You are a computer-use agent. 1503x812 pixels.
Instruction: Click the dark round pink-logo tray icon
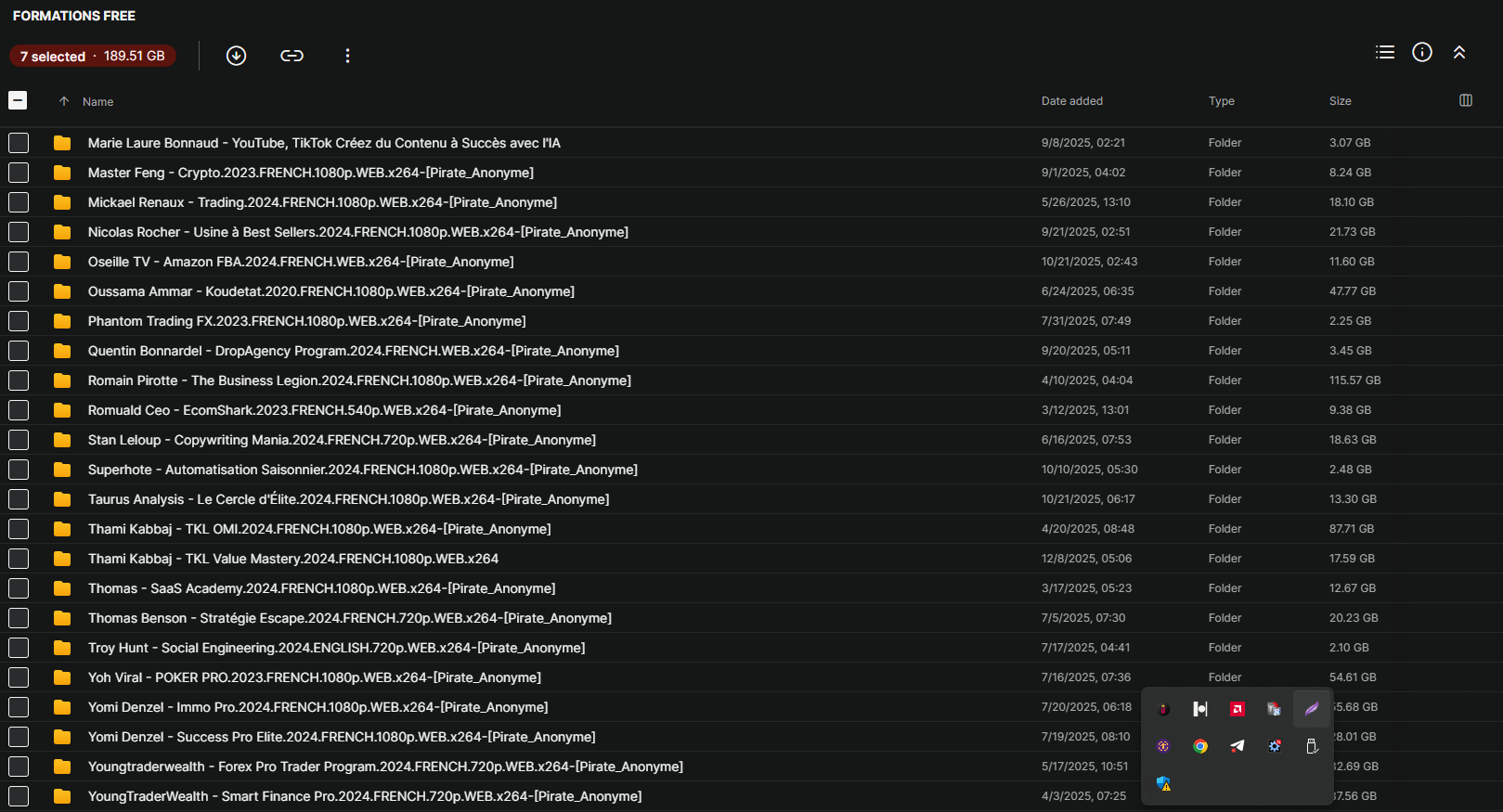(x=1163, y=709)
